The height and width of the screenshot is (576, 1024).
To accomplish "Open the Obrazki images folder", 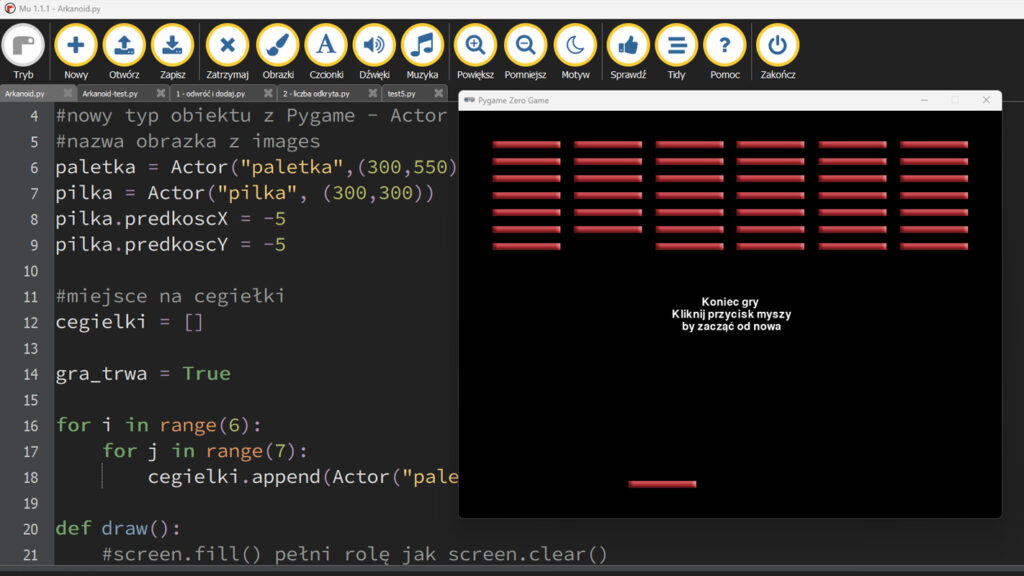I will 278,46.
